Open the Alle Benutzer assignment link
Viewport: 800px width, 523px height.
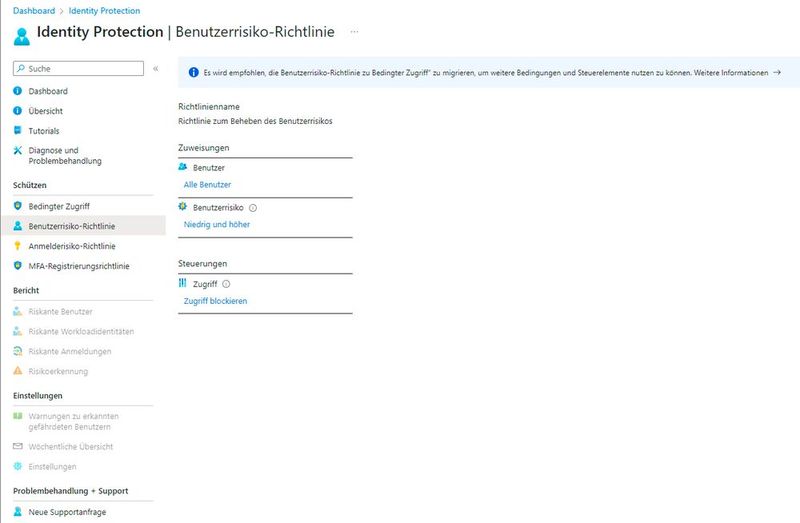(207, 184)
